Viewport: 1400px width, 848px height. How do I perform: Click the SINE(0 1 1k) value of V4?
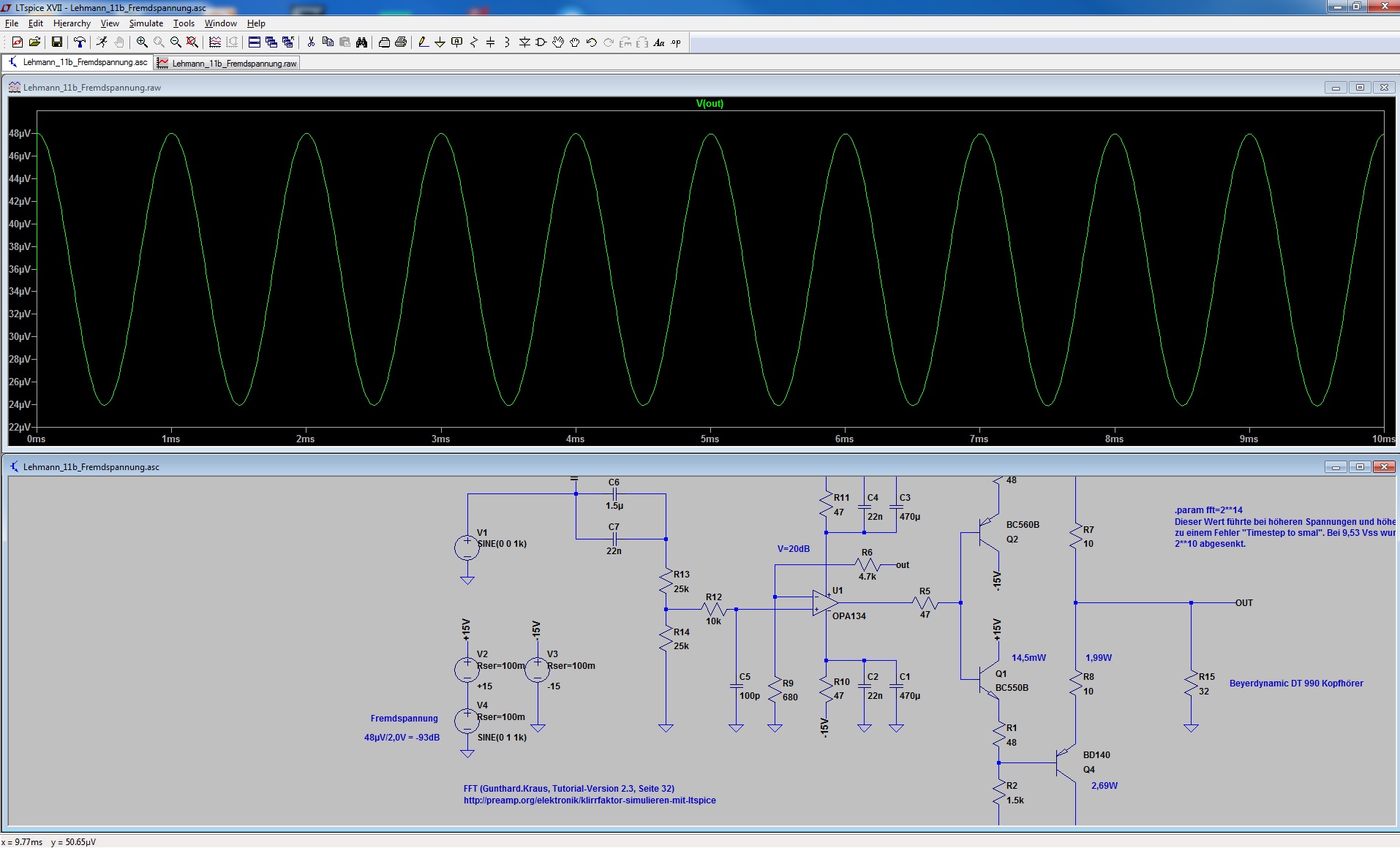(502, 738)
